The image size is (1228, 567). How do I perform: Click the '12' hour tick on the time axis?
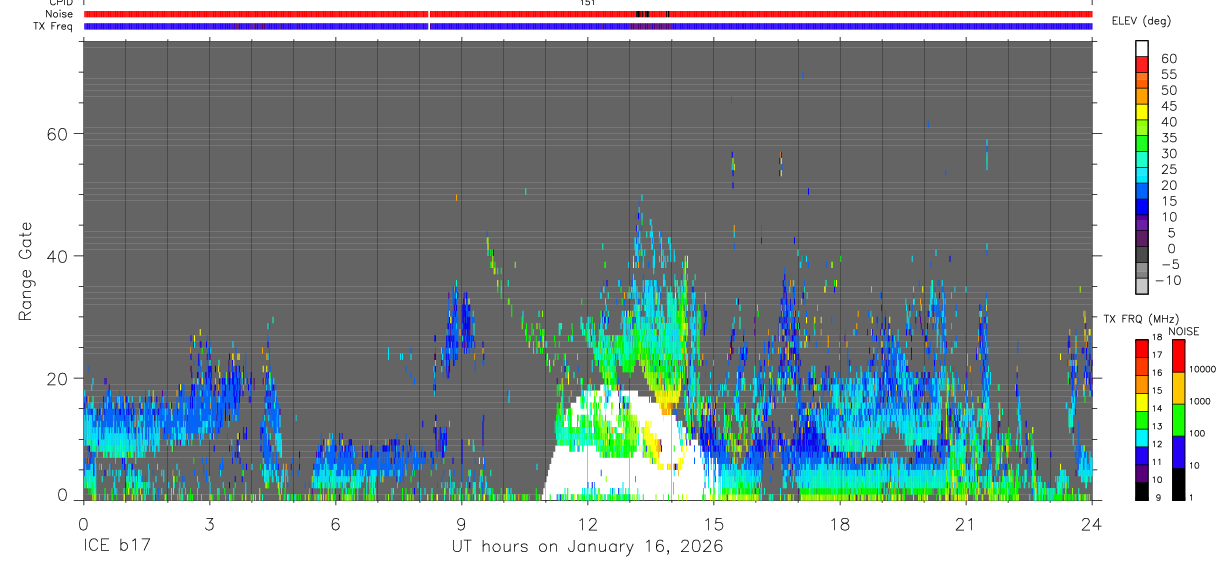pyautogui.click(x=587, y=524)
